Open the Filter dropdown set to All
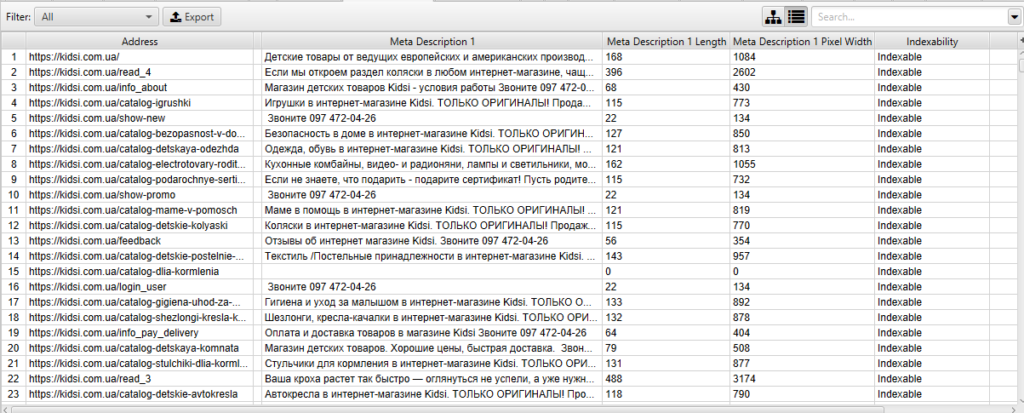 coord(96,17)
